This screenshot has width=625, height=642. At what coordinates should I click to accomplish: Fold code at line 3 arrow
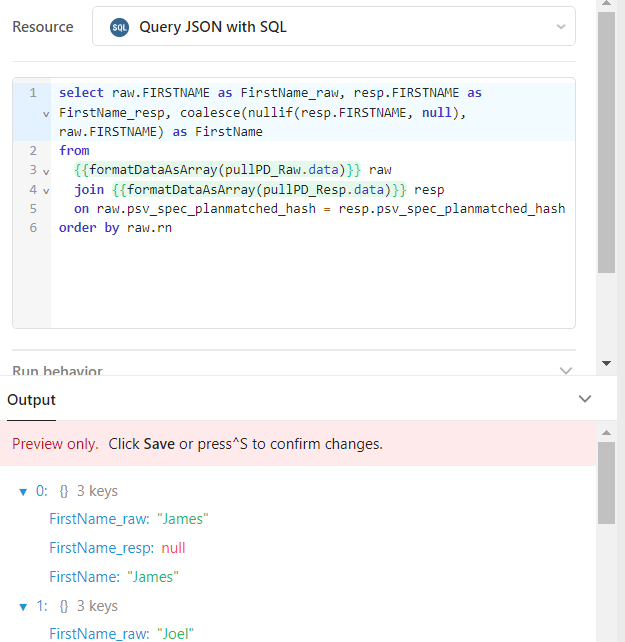click(x=46, y=171)
